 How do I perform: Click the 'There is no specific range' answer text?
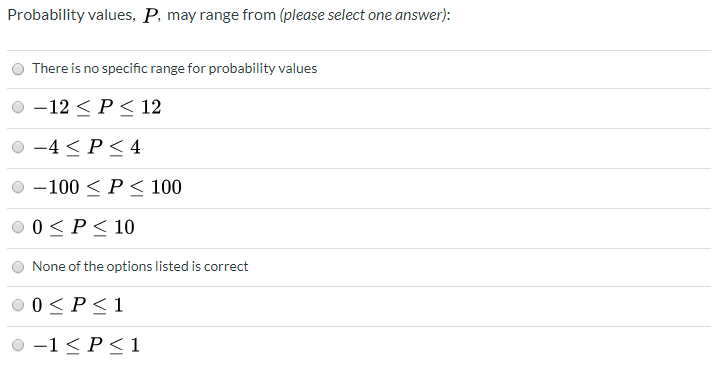[x=174, y=68]
